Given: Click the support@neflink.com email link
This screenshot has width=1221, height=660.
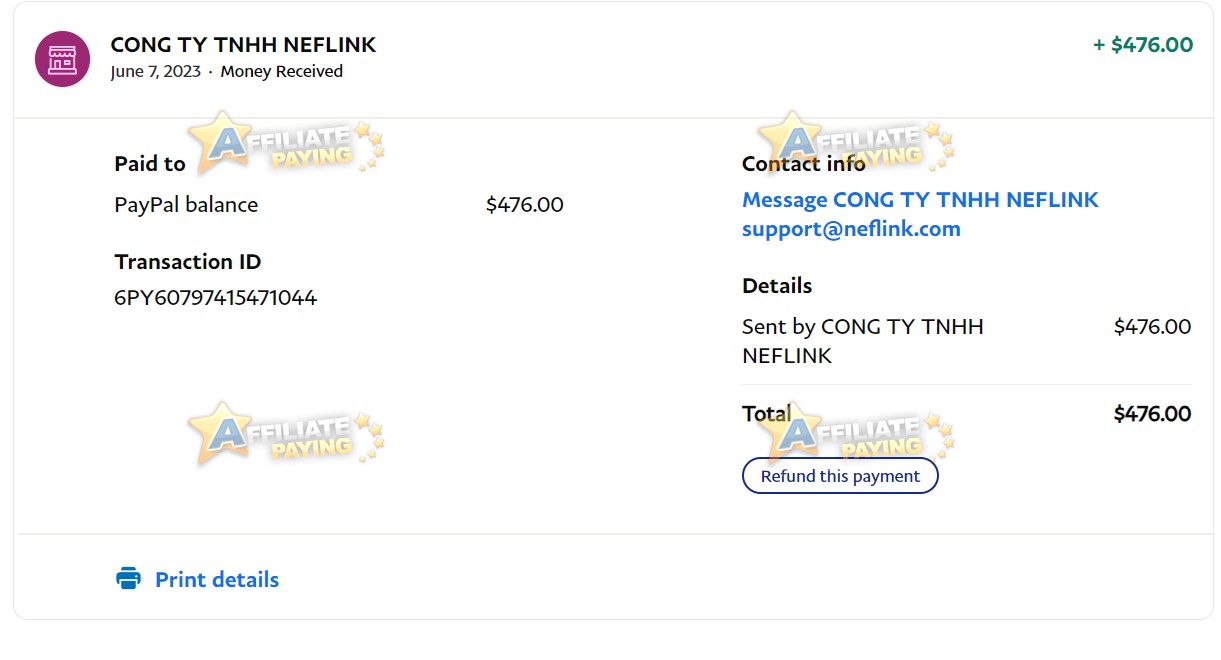Looking at the screenshot, I should point(851,229).
